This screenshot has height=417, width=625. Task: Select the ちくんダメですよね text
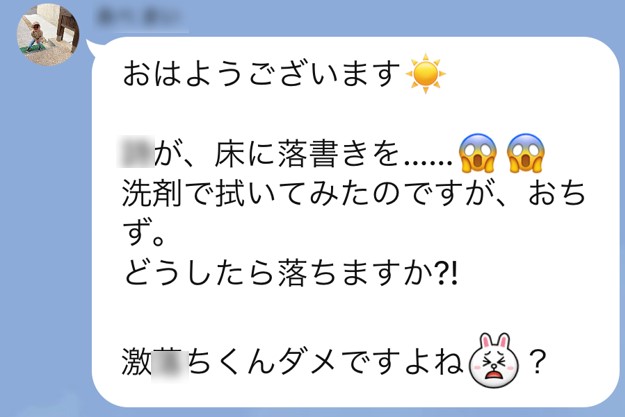pyautogui.click(x=326, y=361)
